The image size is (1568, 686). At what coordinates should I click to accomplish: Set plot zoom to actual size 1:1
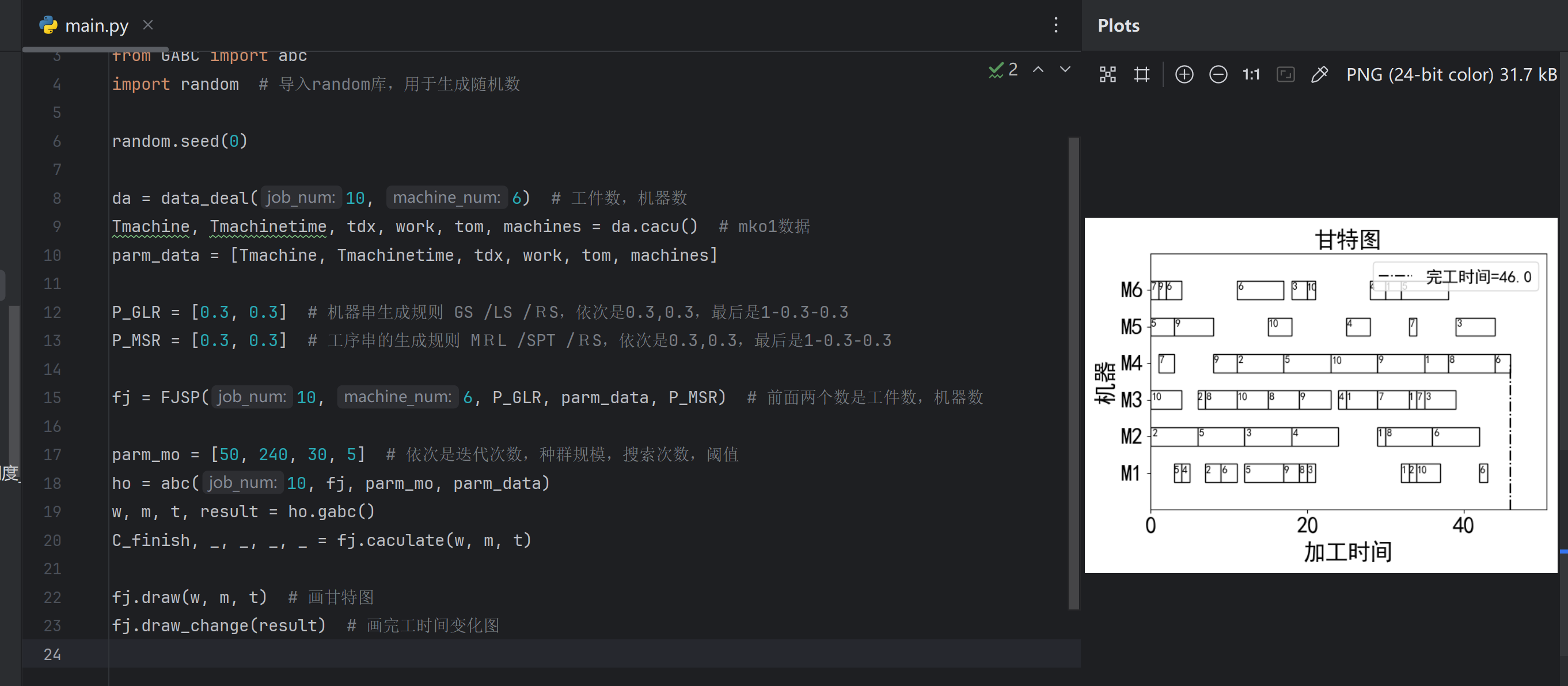[x=1251, y=74]
